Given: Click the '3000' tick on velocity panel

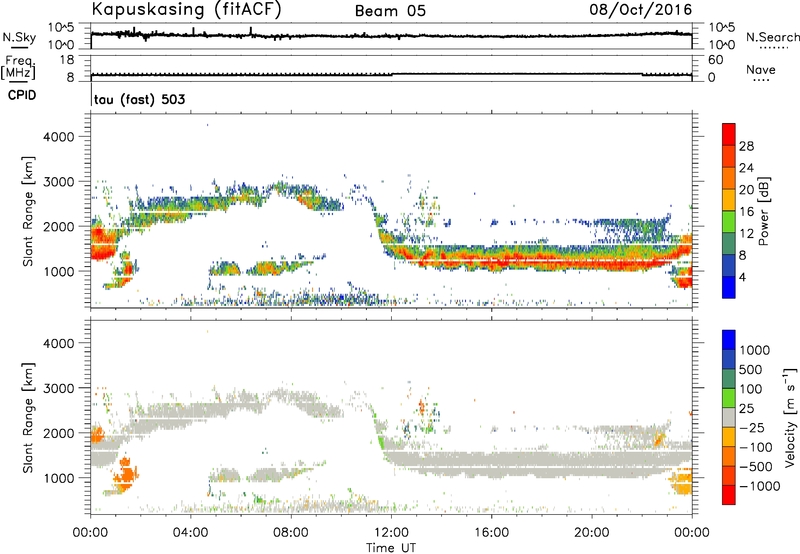Looking at the screenshot, I should coord(58,388).
